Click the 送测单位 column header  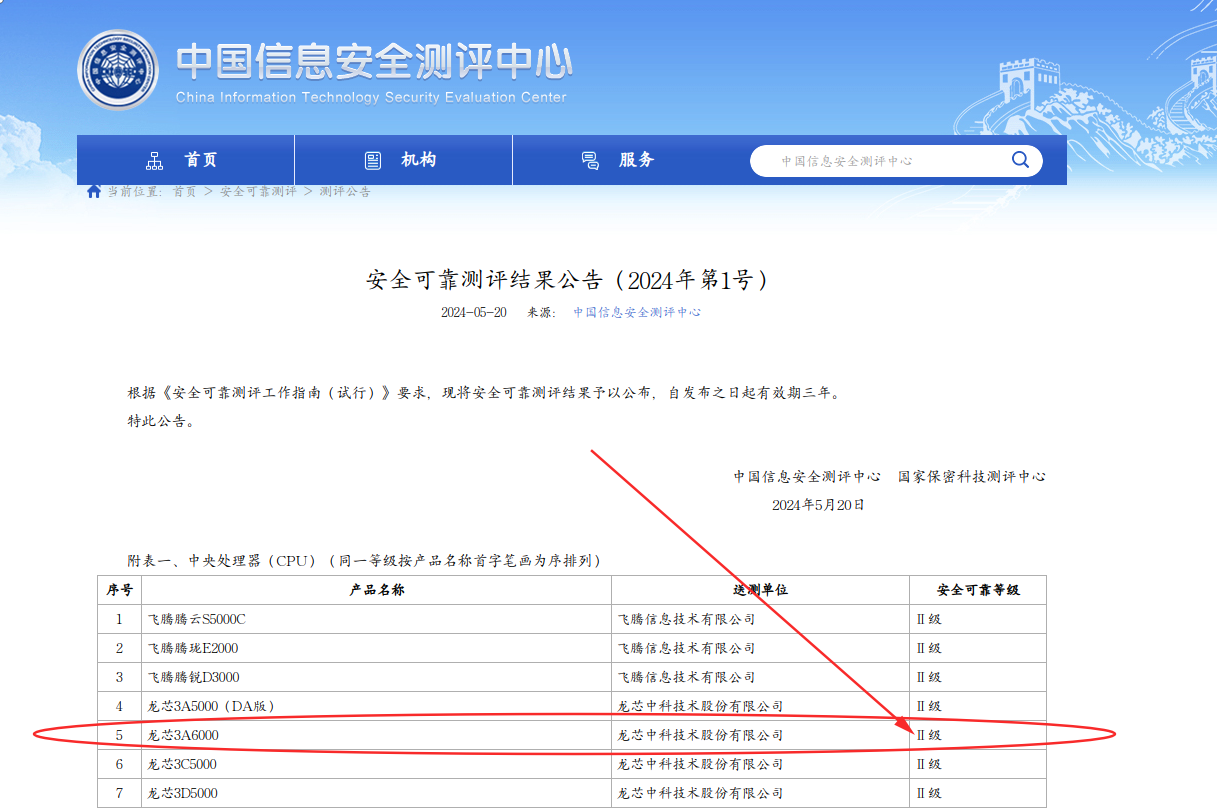(761, 590)
